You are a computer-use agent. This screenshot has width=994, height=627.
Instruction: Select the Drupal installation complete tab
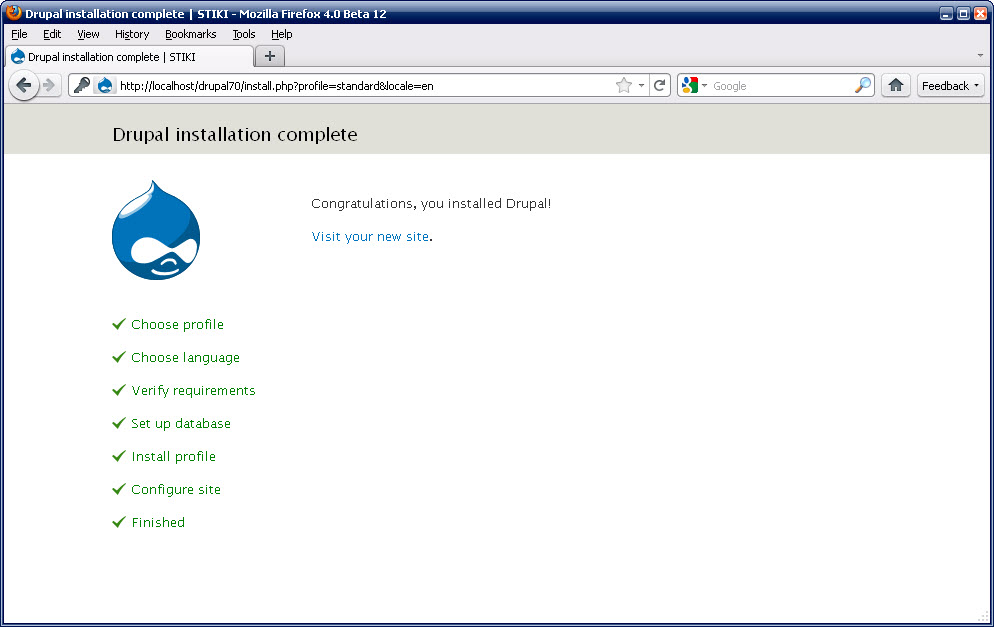[128, 57]
